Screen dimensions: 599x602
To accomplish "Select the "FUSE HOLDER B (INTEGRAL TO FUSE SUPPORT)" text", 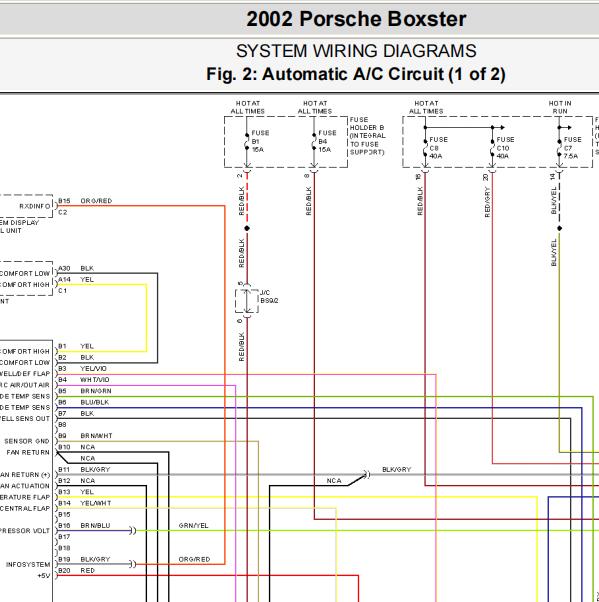I will [x=367, y=136].
